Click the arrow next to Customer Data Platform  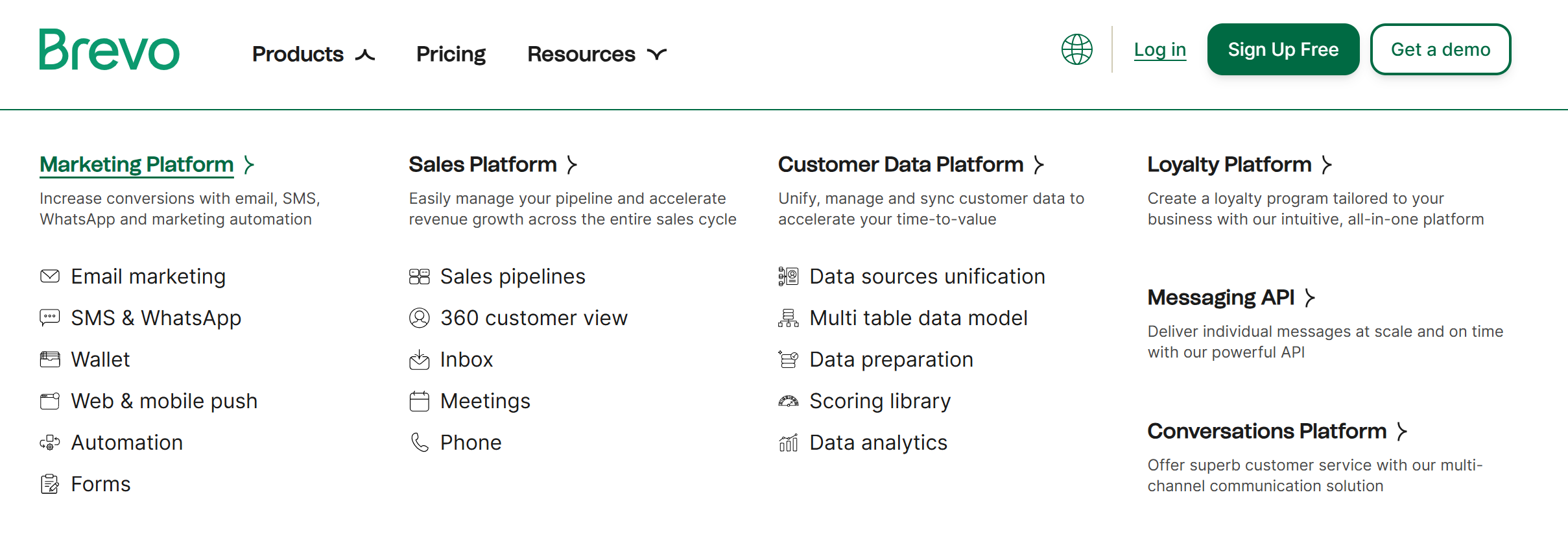(1039, 165)
